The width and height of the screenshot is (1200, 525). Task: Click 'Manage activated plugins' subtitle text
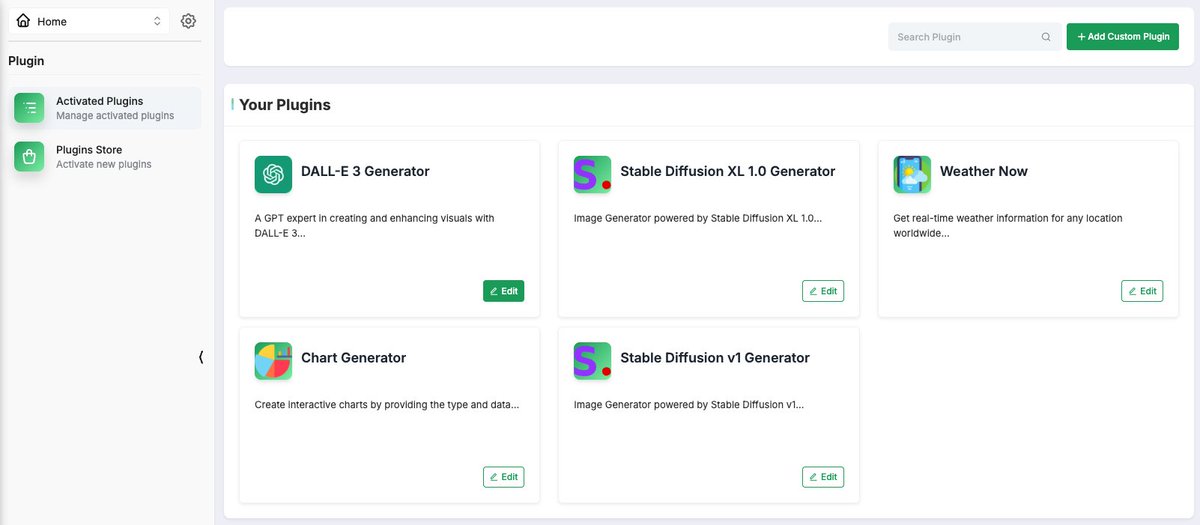coord(115,116)
